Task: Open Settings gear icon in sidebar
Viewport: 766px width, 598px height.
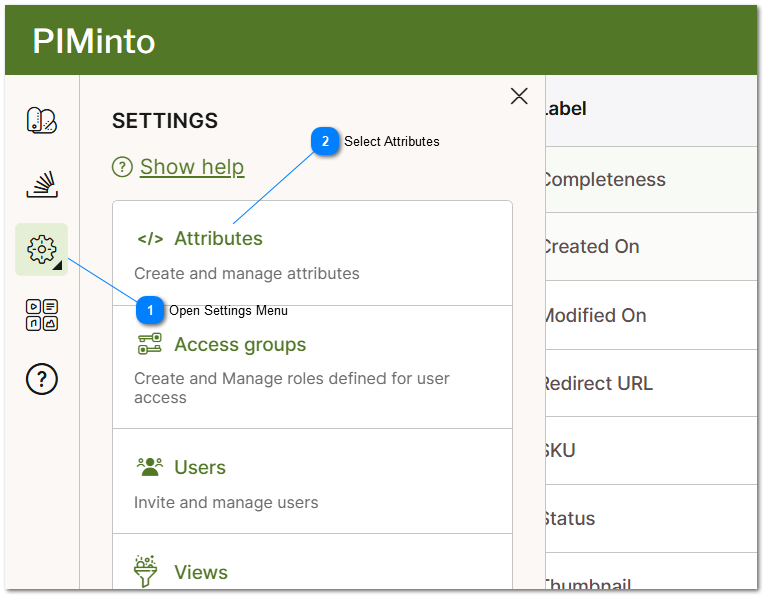Action: pos(42,250)
